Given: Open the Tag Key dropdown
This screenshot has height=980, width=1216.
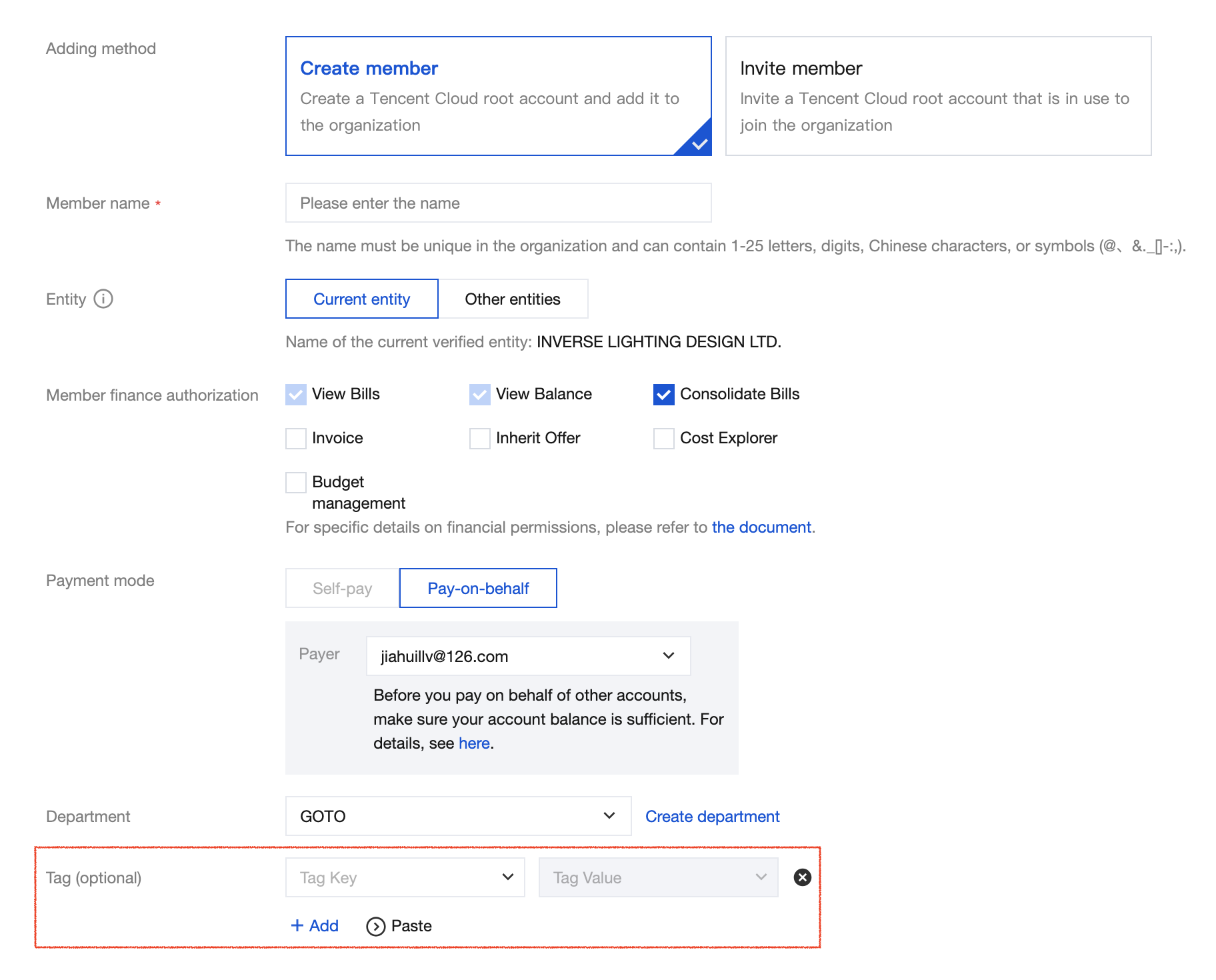Looking at the screenshot, I should [405, 877].
